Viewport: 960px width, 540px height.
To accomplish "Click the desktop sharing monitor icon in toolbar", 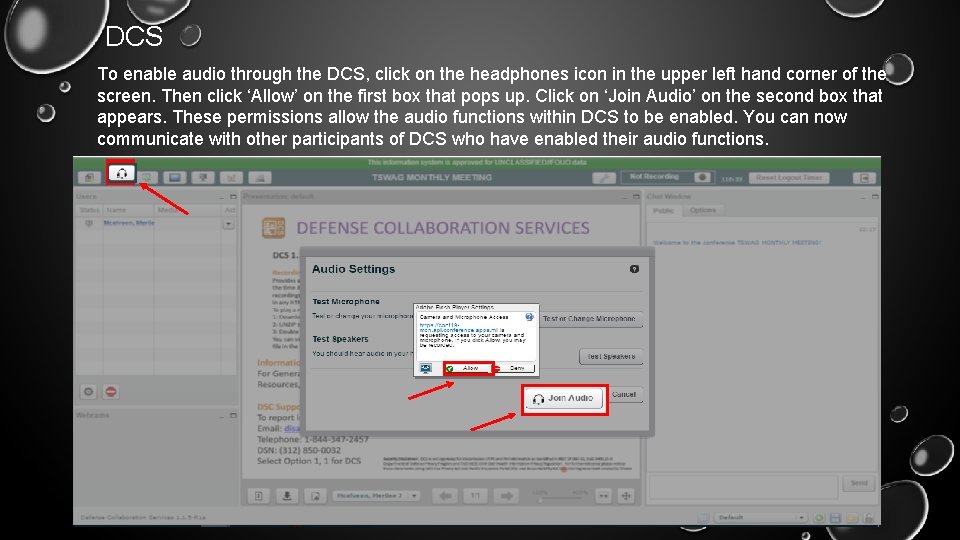I will pos(175,178).
